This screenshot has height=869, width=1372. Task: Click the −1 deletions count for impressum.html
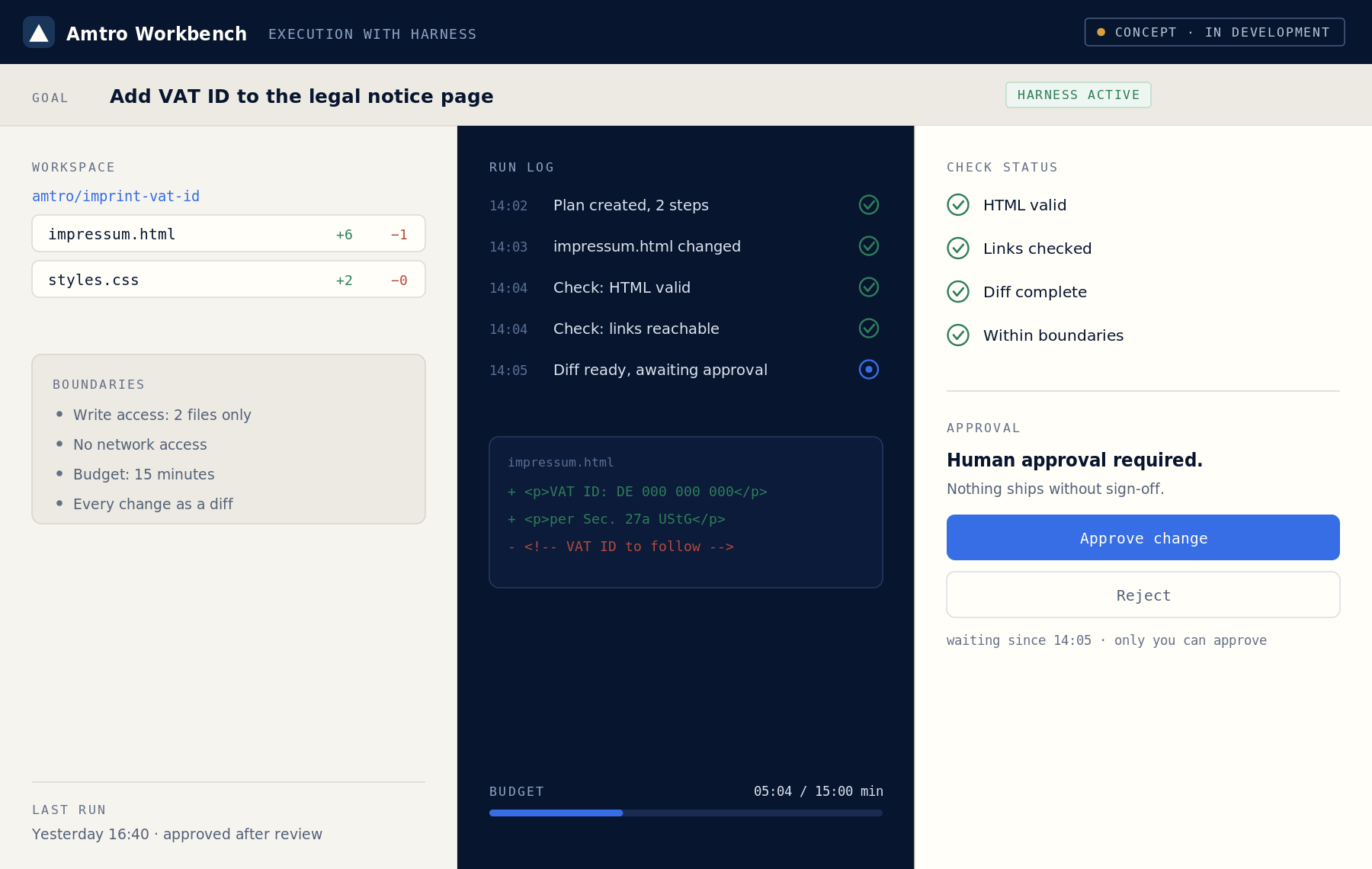399,234
